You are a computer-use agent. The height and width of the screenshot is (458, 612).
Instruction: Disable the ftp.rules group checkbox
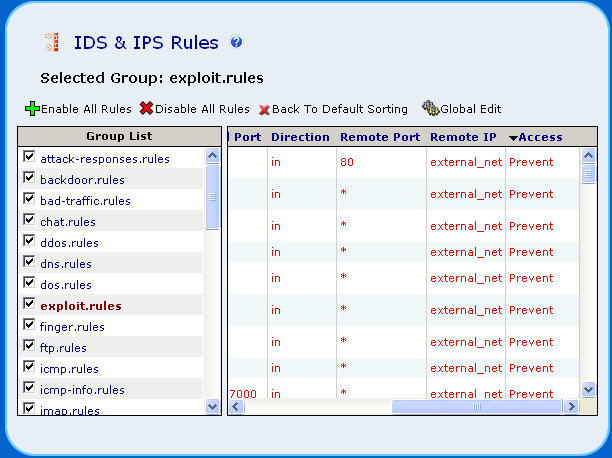[x=29, y=347]
